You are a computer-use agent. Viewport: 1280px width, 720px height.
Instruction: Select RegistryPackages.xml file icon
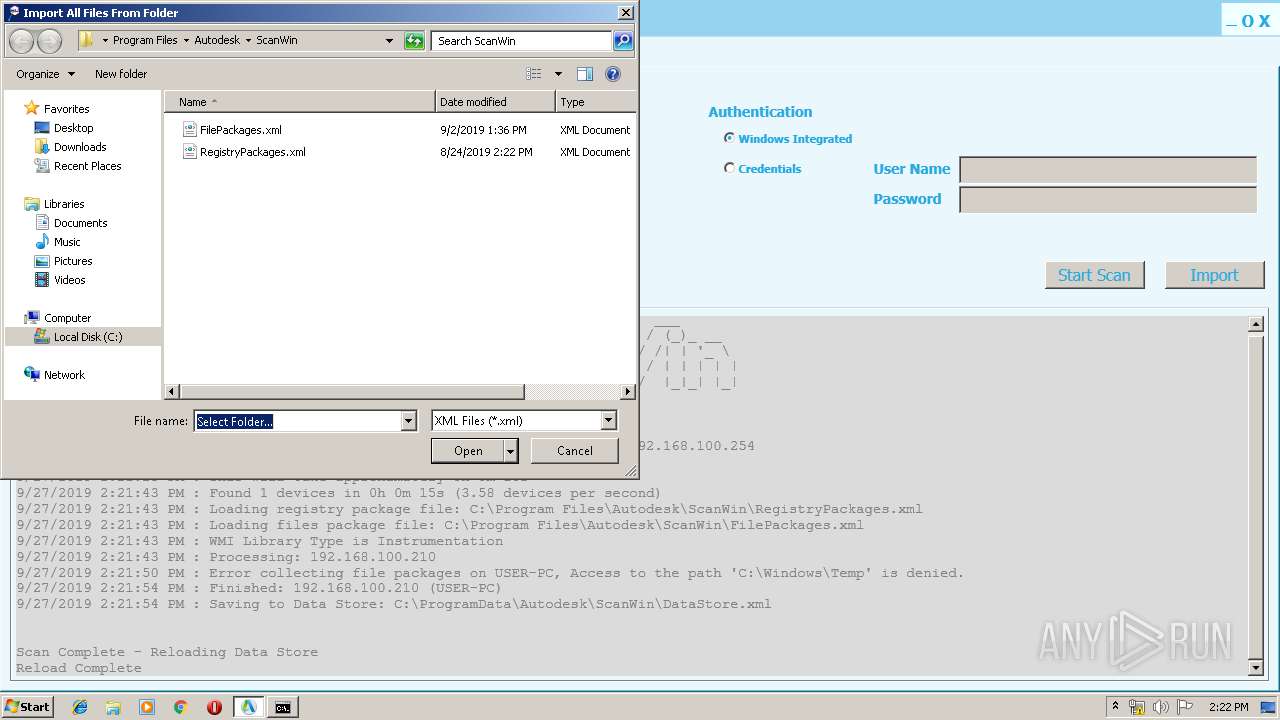(190, 152)
